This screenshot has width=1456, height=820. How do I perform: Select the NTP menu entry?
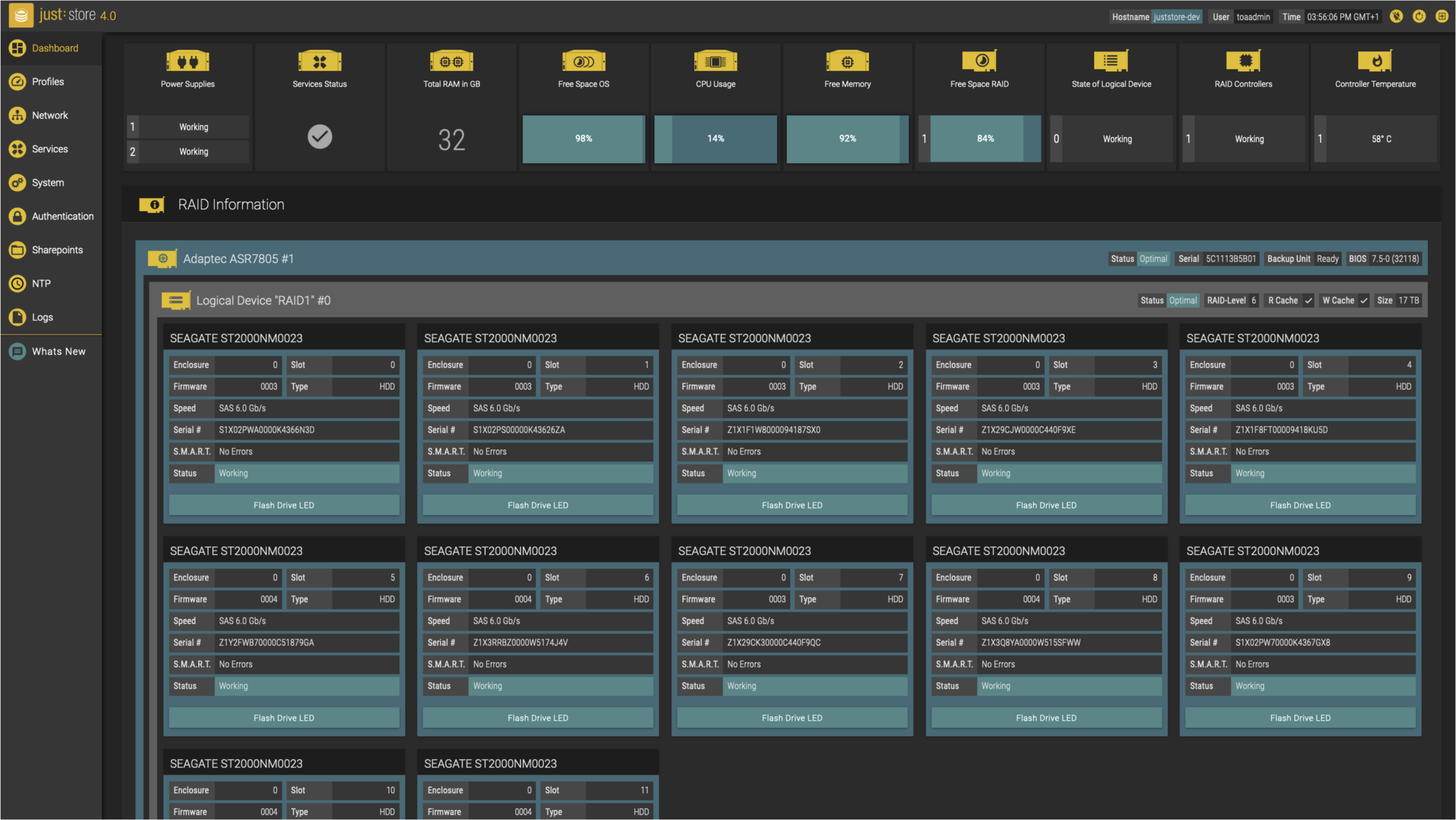pos(51,283)
